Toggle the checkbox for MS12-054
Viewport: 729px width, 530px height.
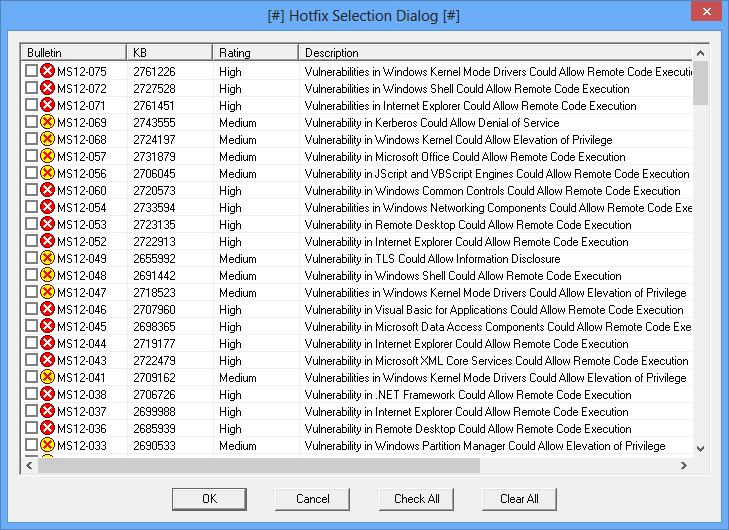[x=31, y=207]
